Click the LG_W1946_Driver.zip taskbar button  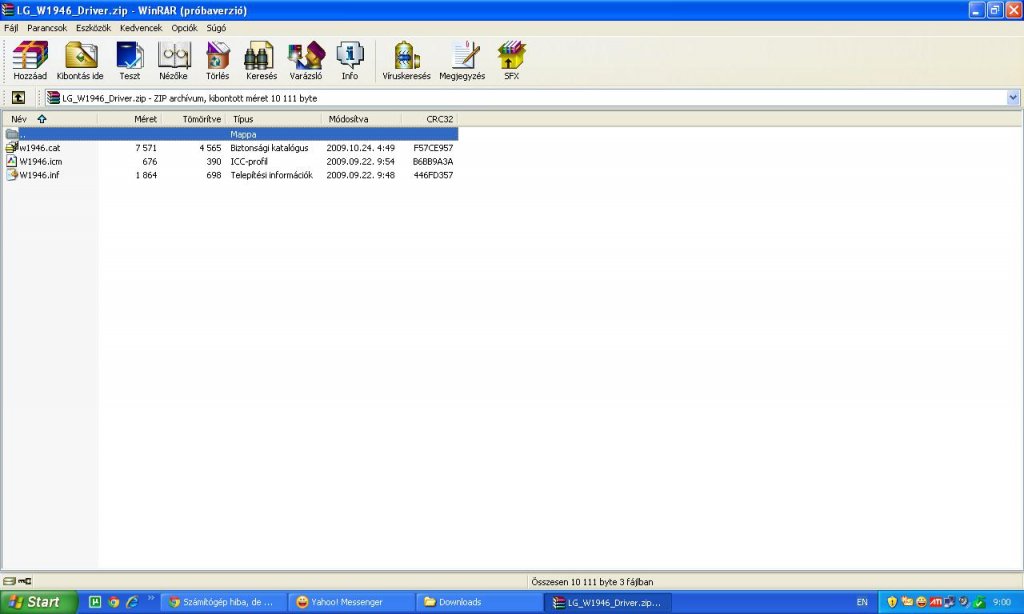coord(608,602)
